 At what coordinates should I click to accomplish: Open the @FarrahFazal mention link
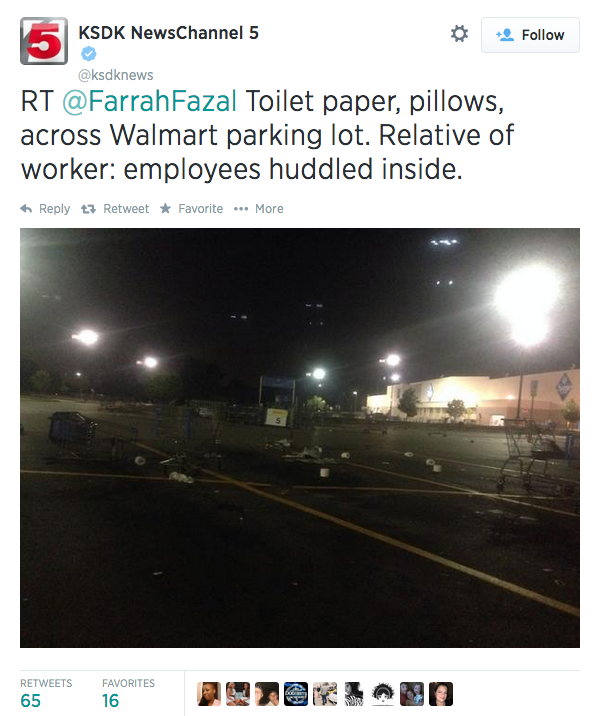[x=150, y=101]
